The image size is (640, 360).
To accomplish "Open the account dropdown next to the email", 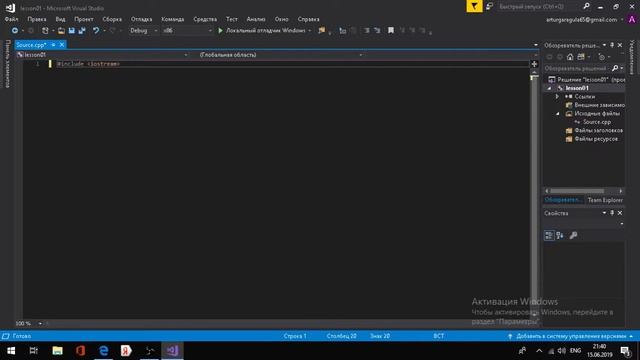I will (x=622, y=20).
